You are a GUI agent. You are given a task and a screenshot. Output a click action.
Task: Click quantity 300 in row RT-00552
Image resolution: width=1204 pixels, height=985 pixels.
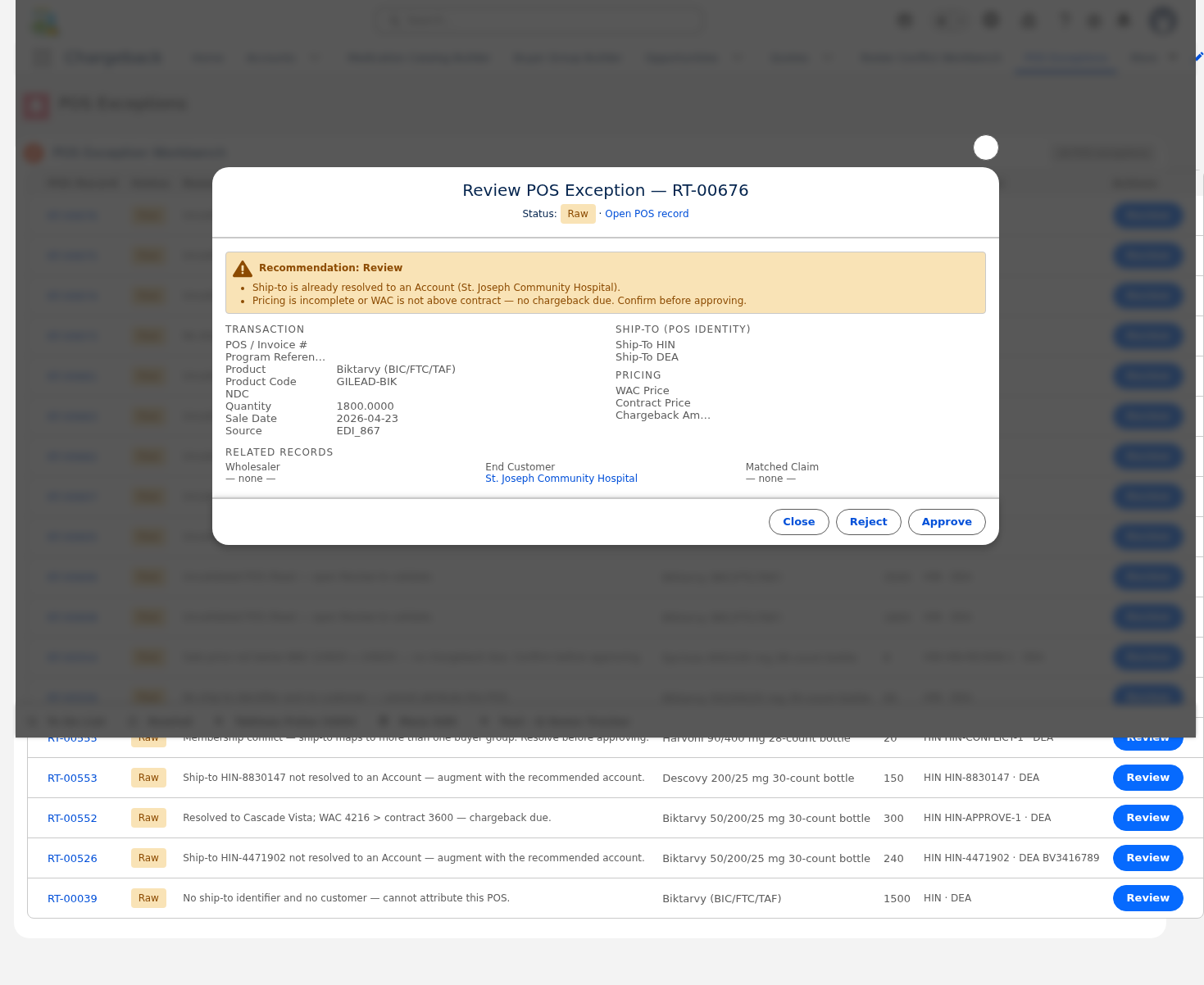click(x=893, y=818)
